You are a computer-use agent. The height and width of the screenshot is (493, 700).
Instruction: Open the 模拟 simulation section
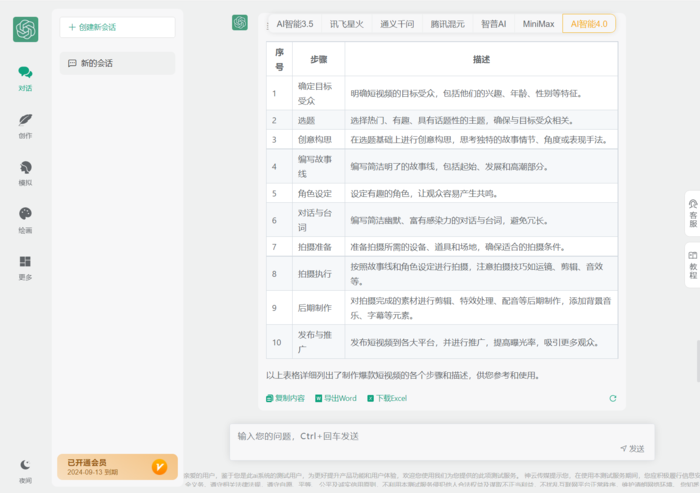tap(25, 172)
